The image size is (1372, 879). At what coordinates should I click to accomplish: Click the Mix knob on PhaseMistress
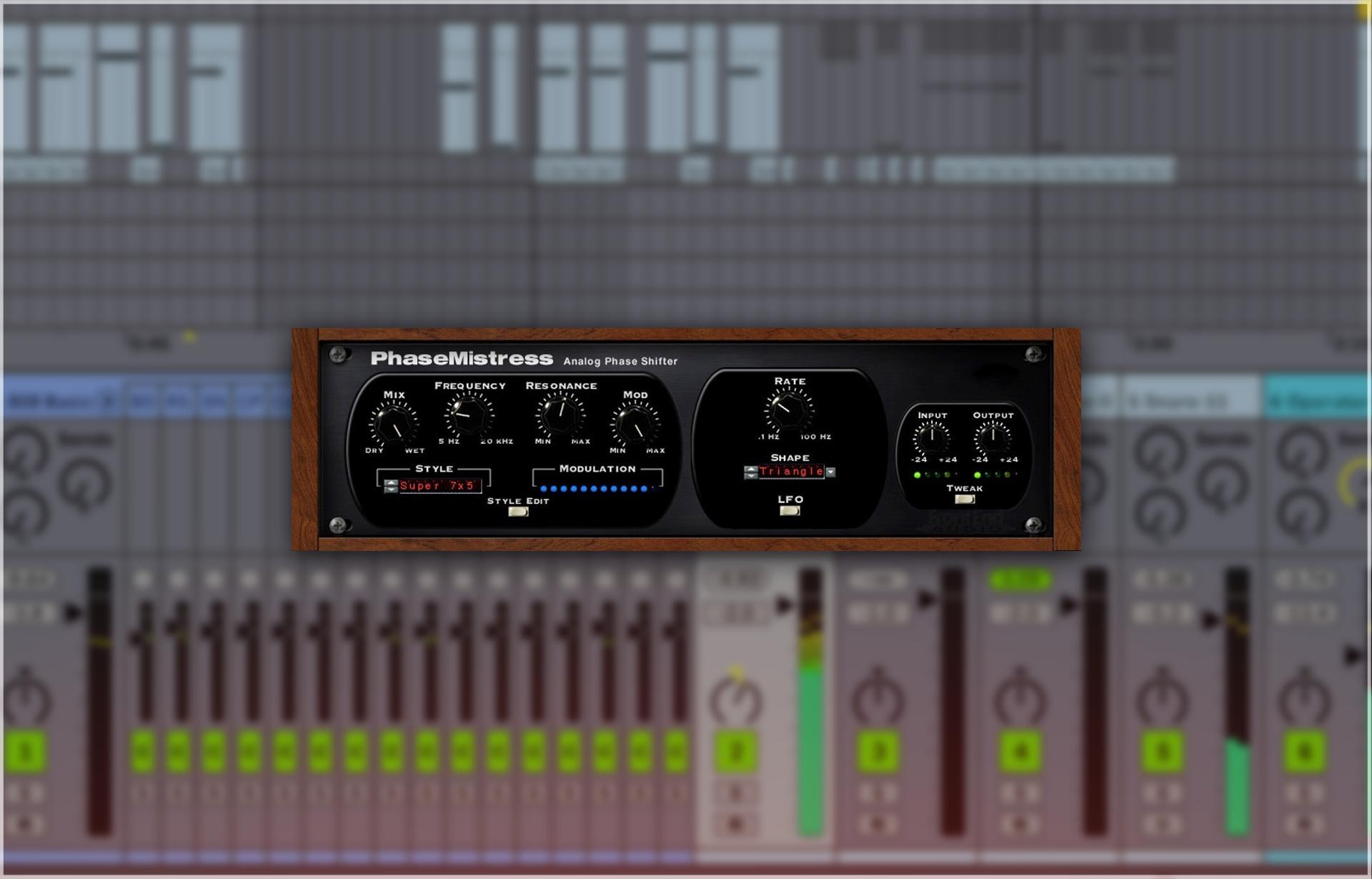click(x=394, y=424)
